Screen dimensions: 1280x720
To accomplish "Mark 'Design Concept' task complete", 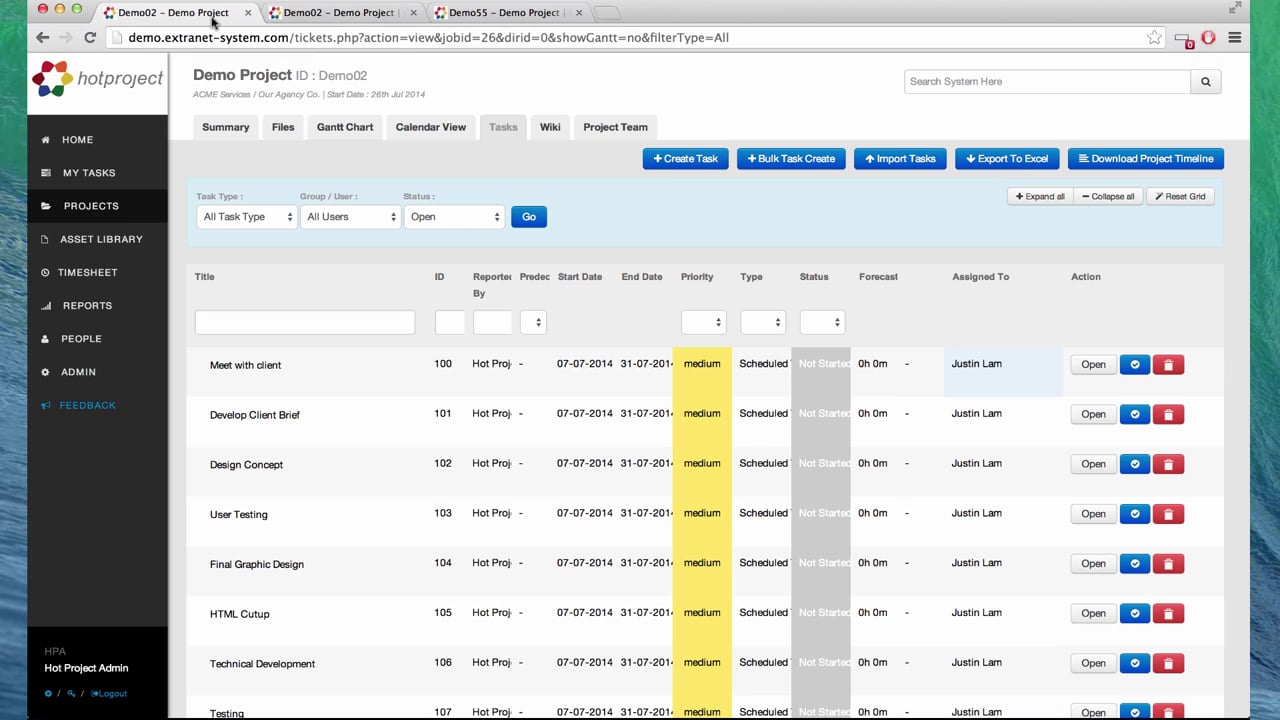I will point(1134,464).
